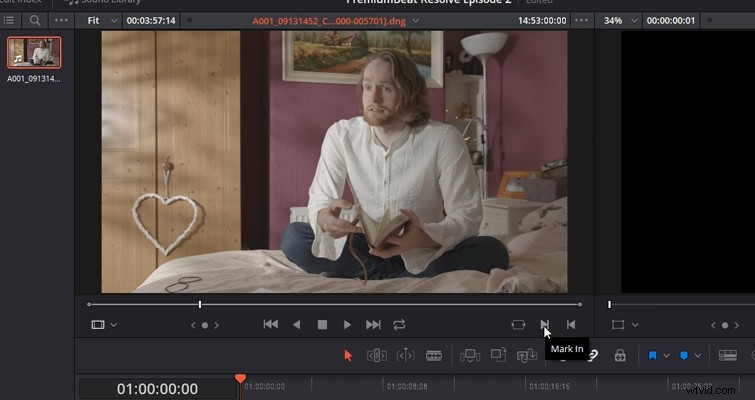Stop playback in source viewer

(322, 325)
